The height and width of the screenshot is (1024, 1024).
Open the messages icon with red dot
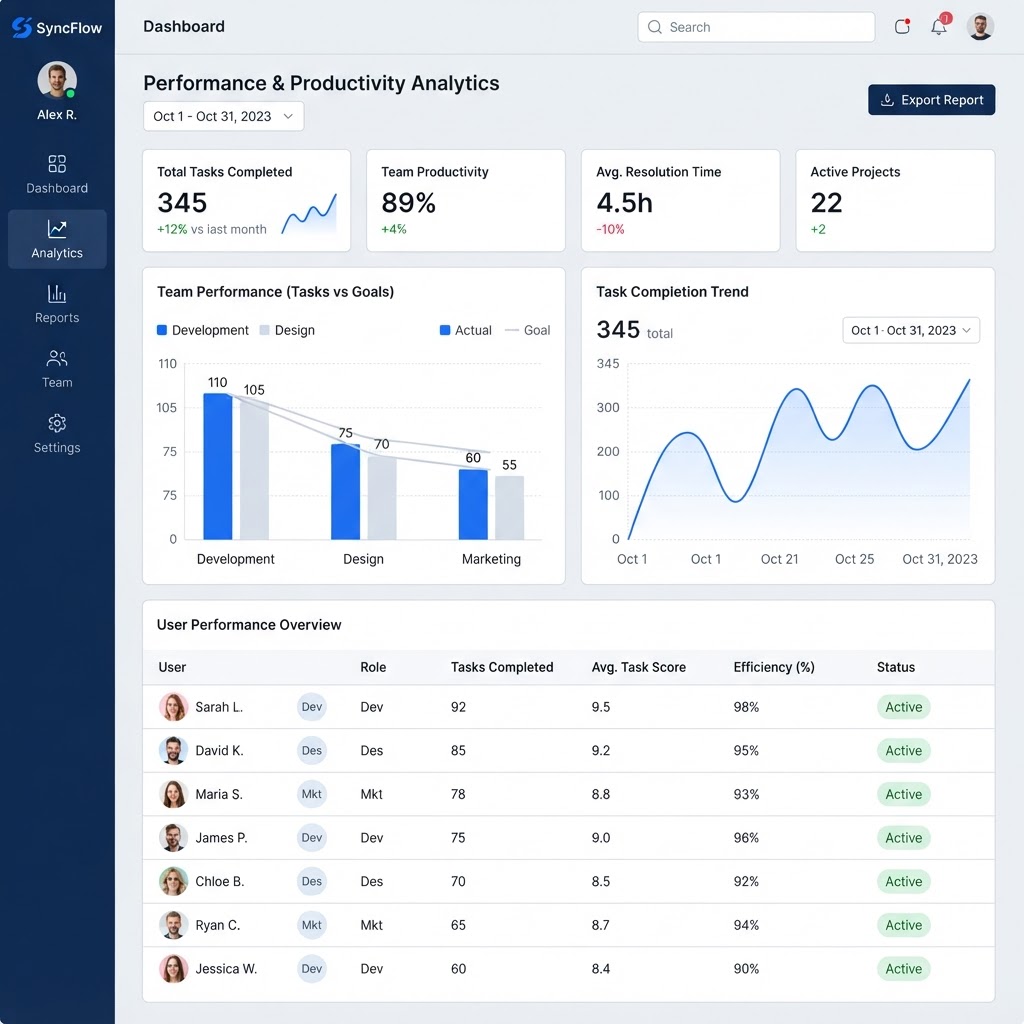(x=902, y=27)
